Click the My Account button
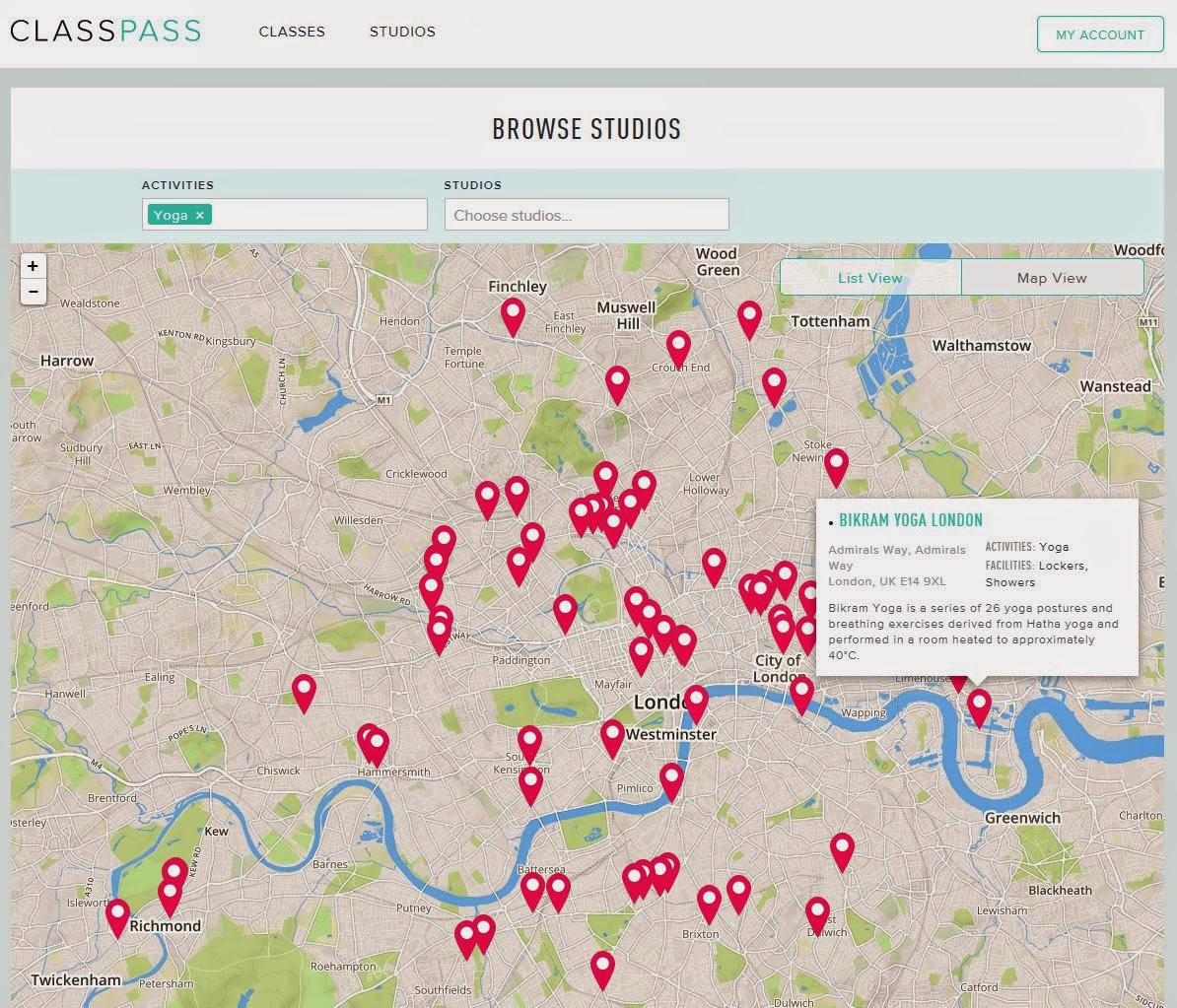 tap(1100, 34)
